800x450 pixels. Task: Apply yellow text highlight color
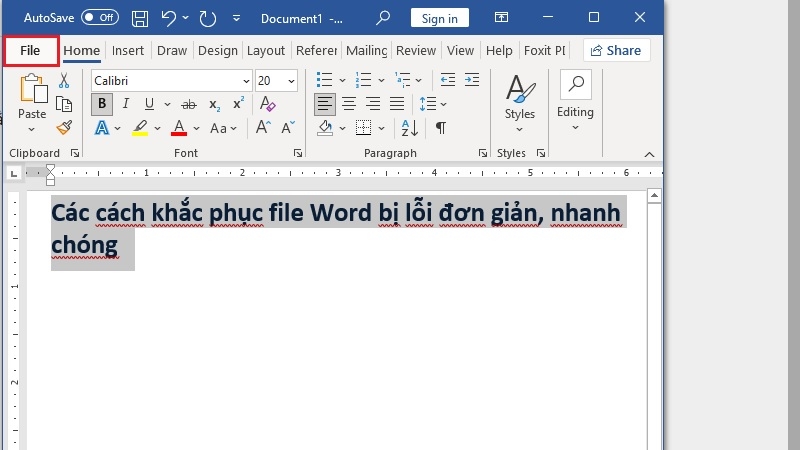coord(140,128)
